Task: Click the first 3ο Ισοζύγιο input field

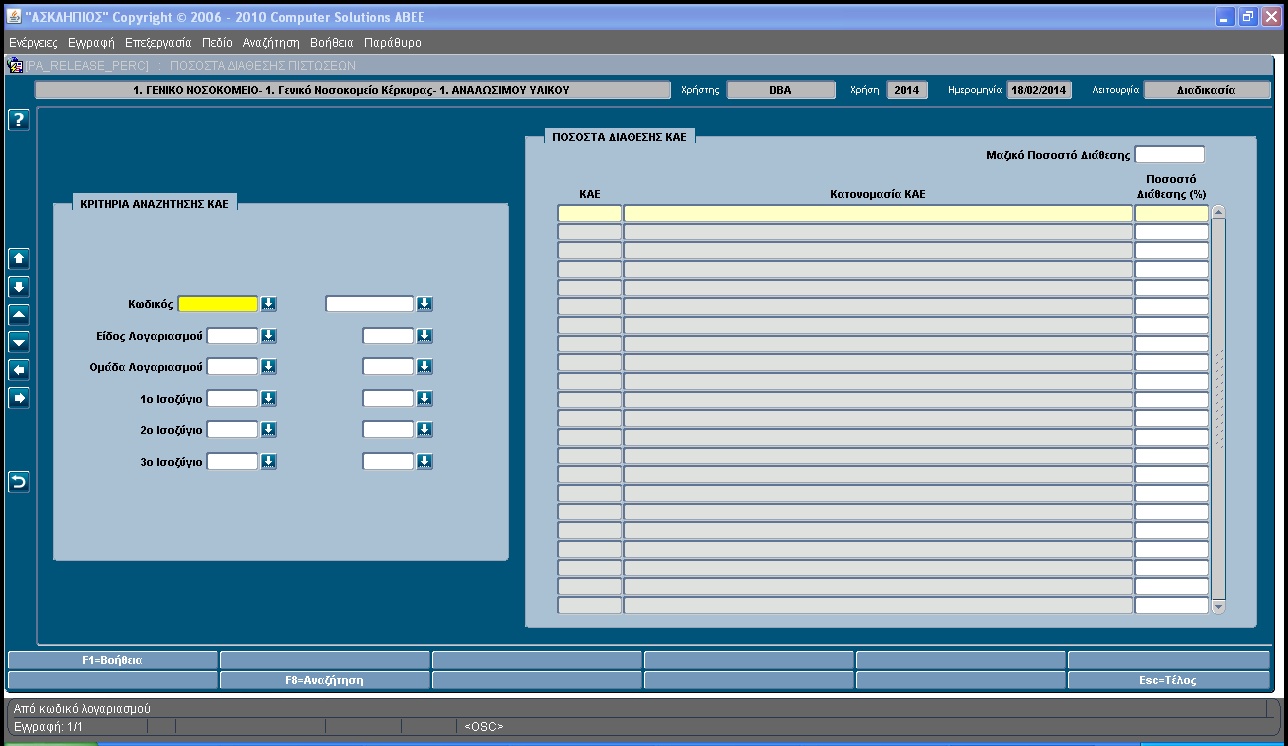Action: (x=232, y=462)
